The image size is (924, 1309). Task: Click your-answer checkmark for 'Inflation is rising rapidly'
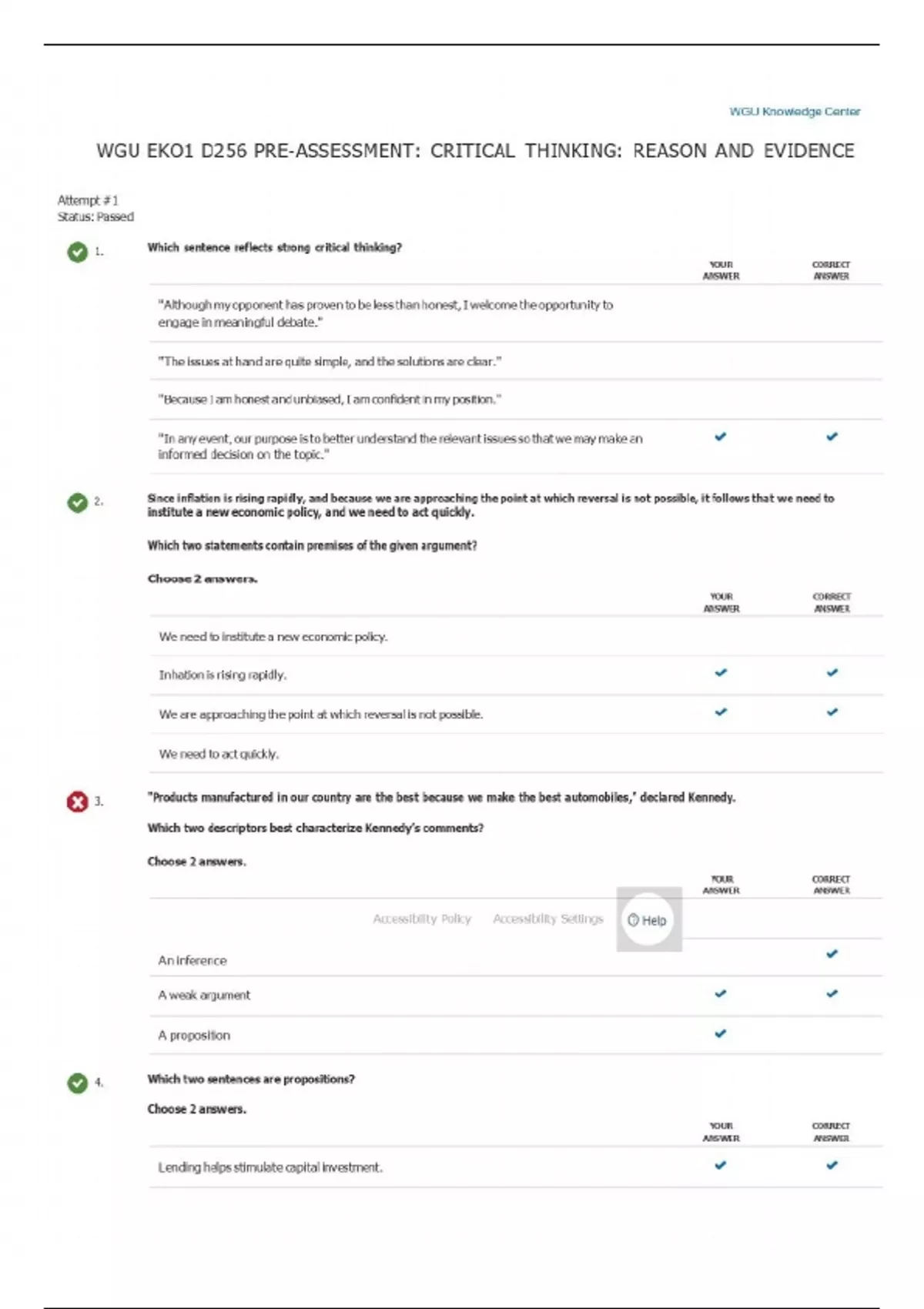pos(721,673)
